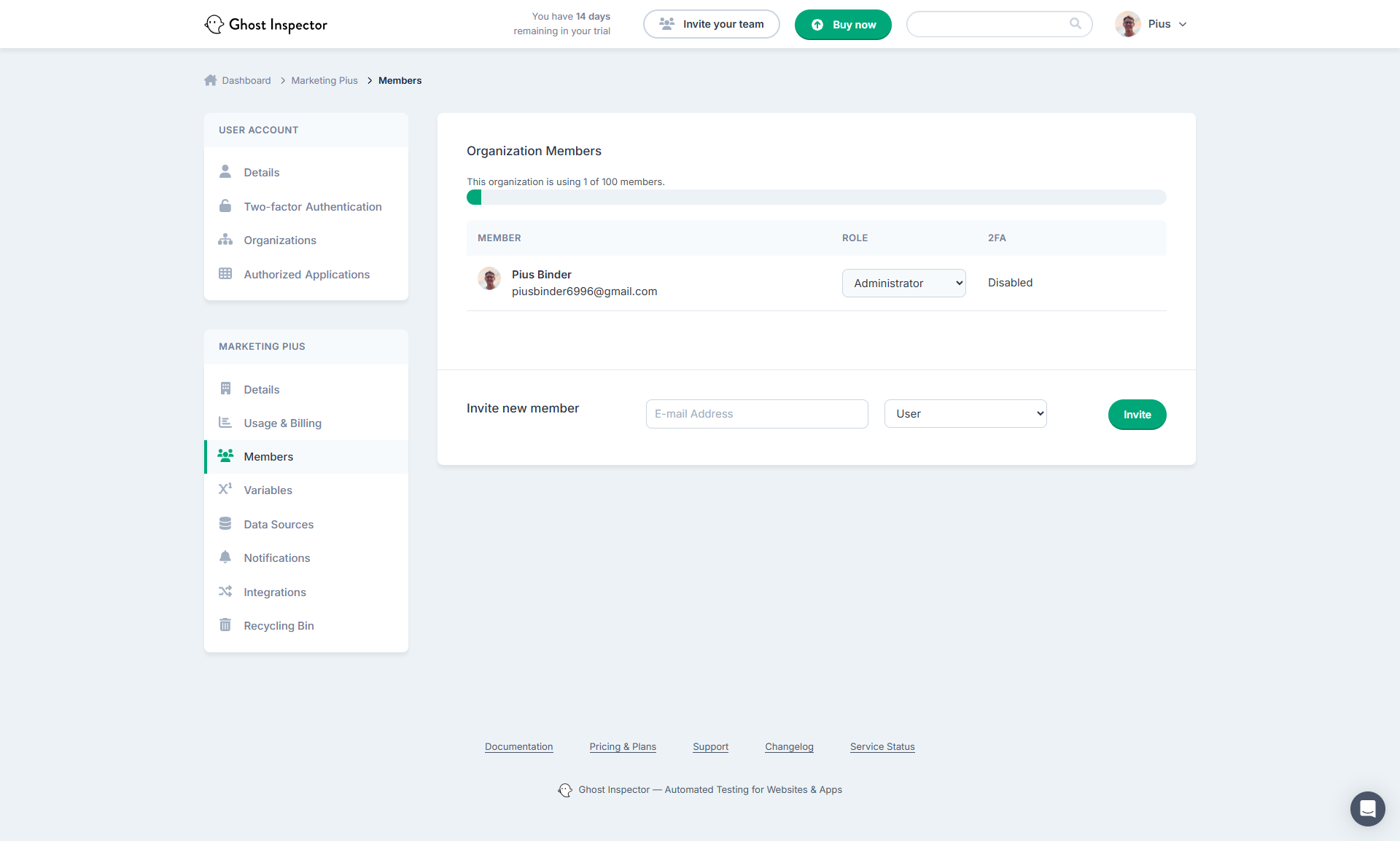Viewport: 1400px width, 841px height.
Task: Select Variables in the sidebar
Action: point(268,490)
